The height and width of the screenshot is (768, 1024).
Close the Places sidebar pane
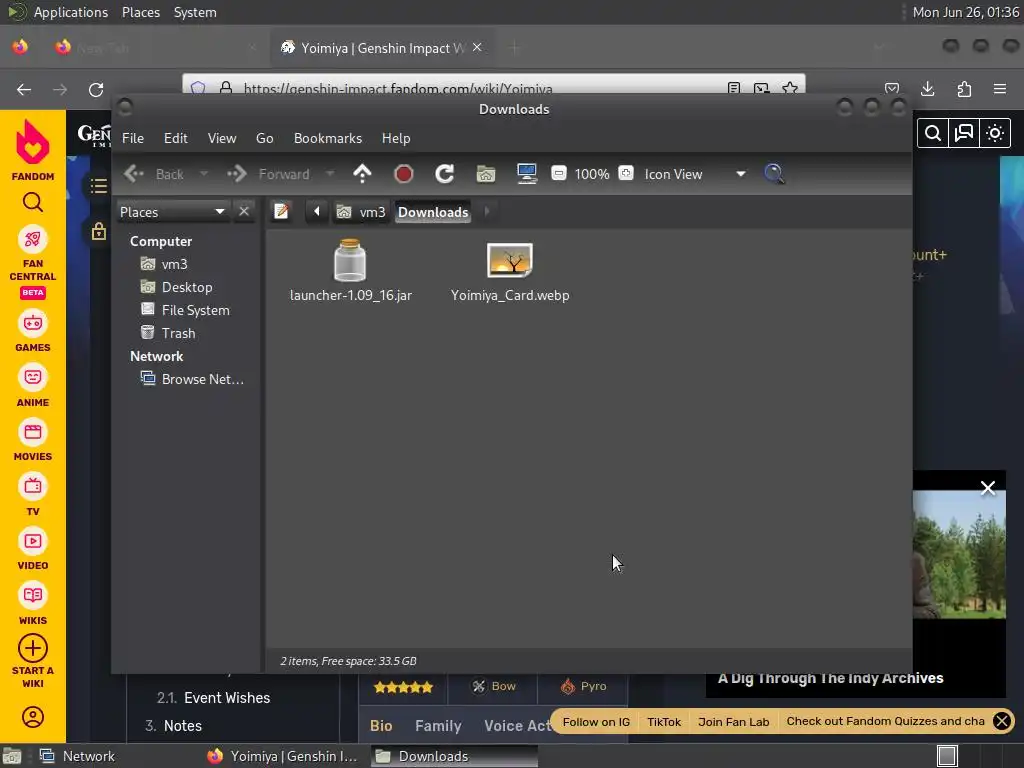coord(244,212)
